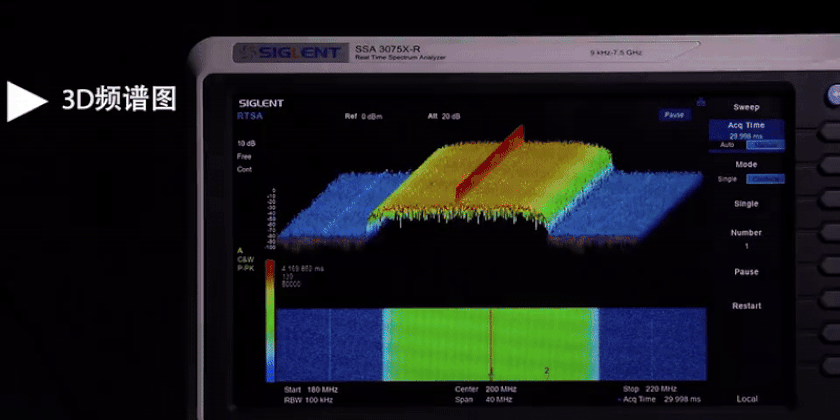Set Acq Time to Auto
The image size is (840, 420).
click(x=727, y=145)
